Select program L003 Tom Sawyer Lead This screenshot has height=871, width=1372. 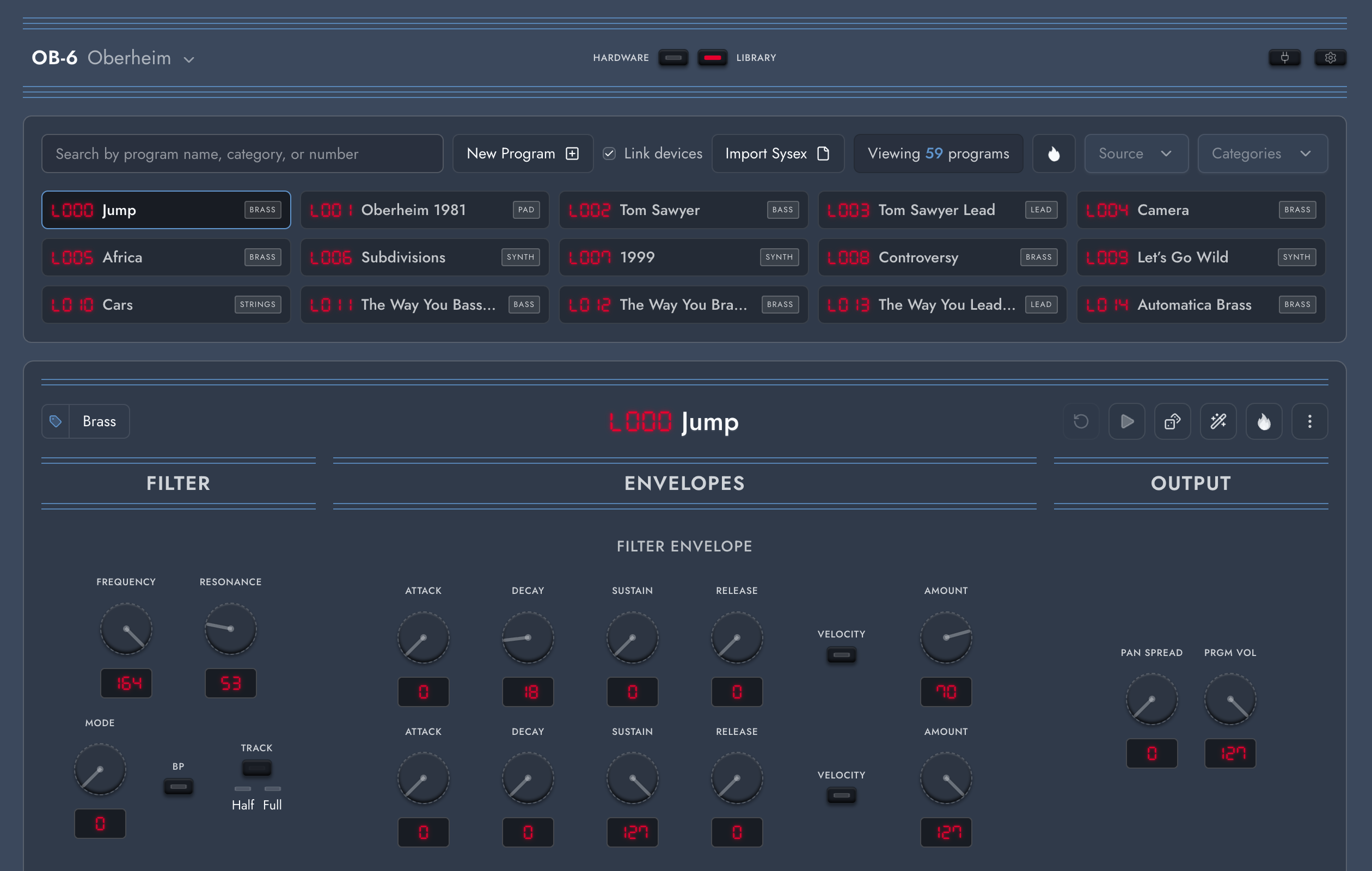pos(942,210)
